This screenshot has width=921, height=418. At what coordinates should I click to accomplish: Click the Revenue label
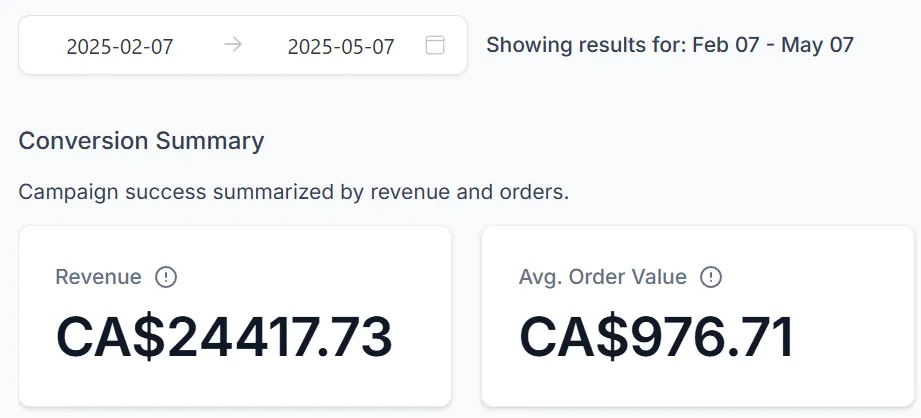[98, 277]
